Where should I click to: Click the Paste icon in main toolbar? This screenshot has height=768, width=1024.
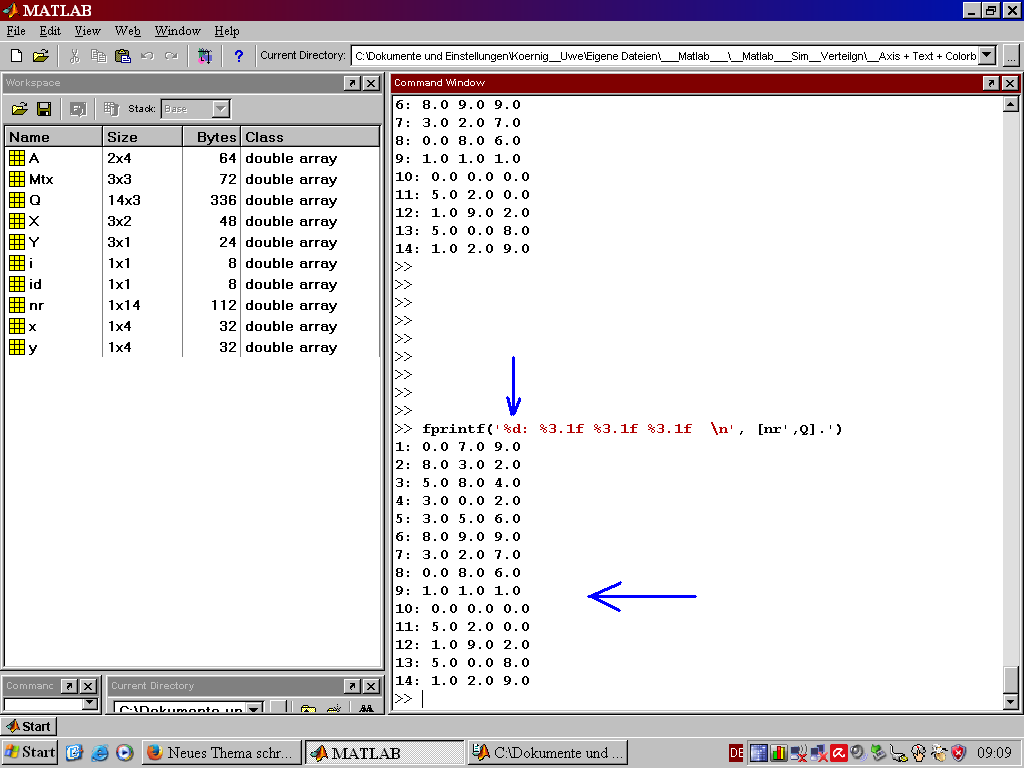point(123,56)
